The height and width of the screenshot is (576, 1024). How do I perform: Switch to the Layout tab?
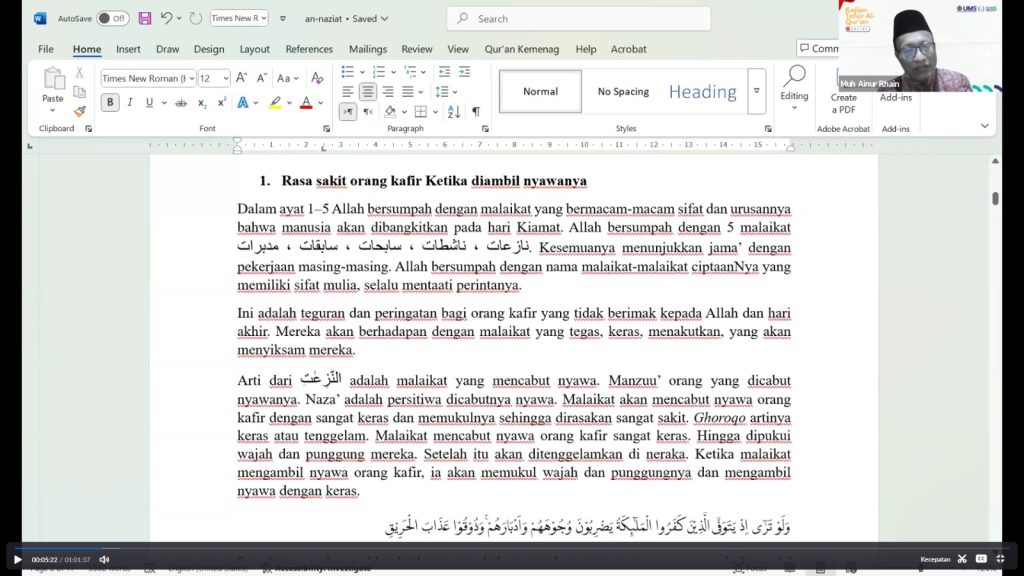(254, 49)
